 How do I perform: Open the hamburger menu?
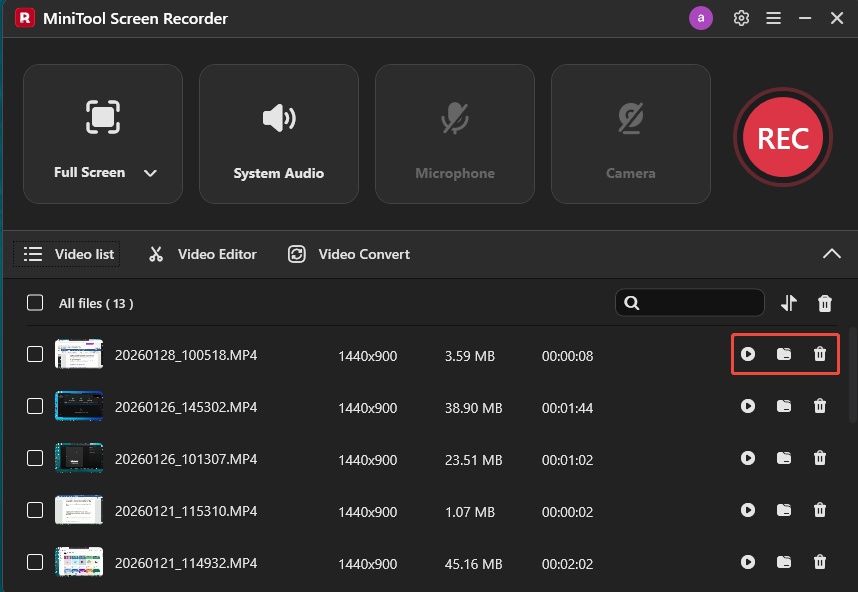click(x=774, y=18)
